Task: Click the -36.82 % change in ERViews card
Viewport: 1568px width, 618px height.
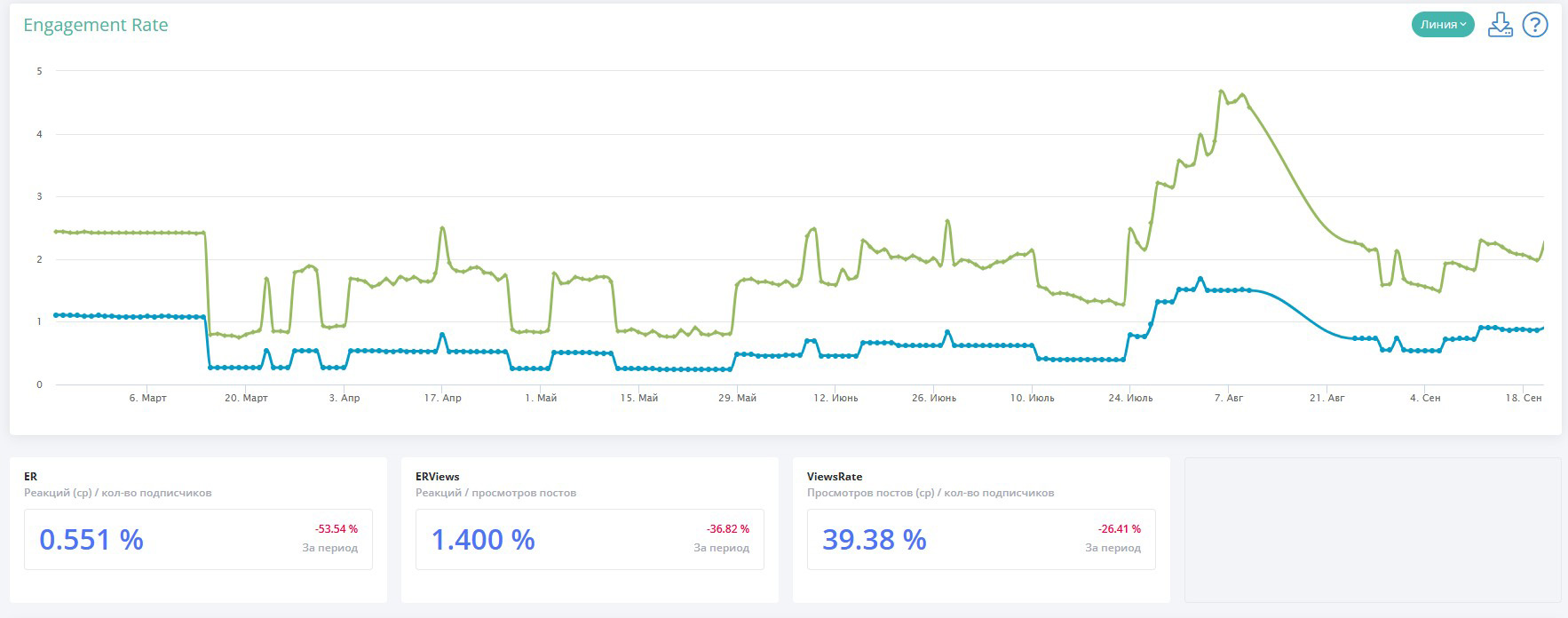Action: tap(727, 529)
